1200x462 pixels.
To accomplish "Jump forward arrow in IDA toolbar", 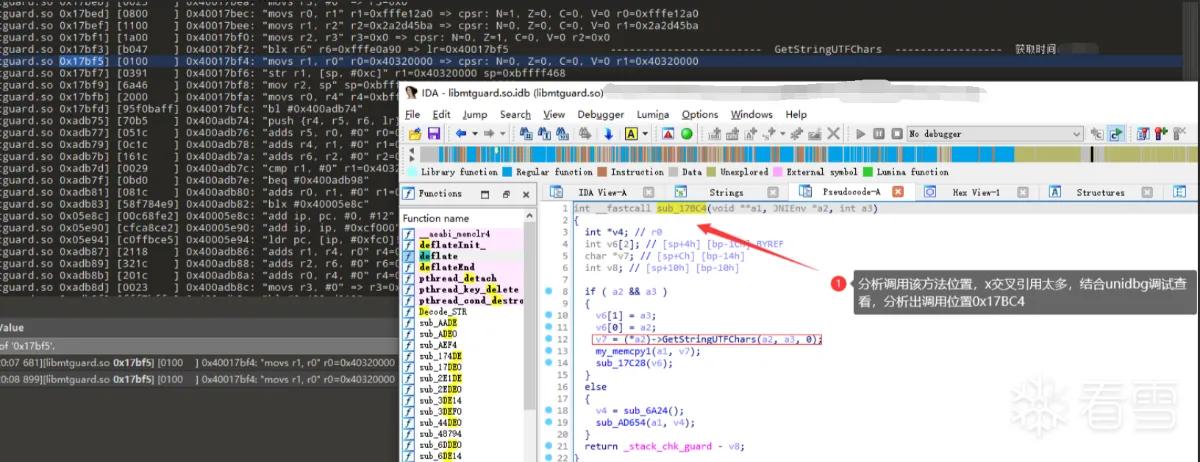I will pyautogui.click(x=489, y=133).
